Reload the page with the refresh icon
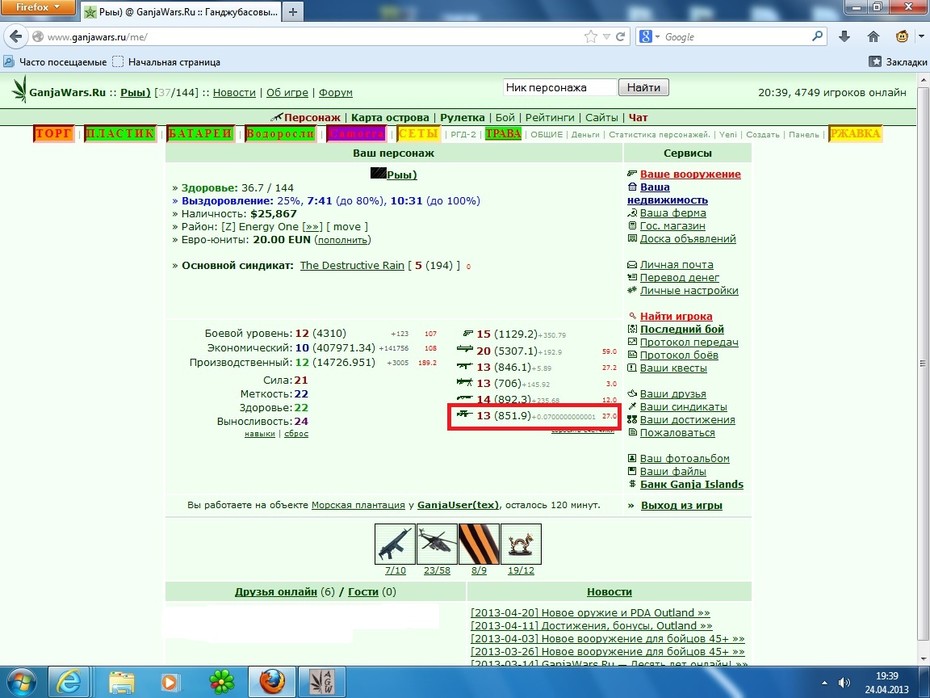The image size is (930, 698). coord(620,37)
